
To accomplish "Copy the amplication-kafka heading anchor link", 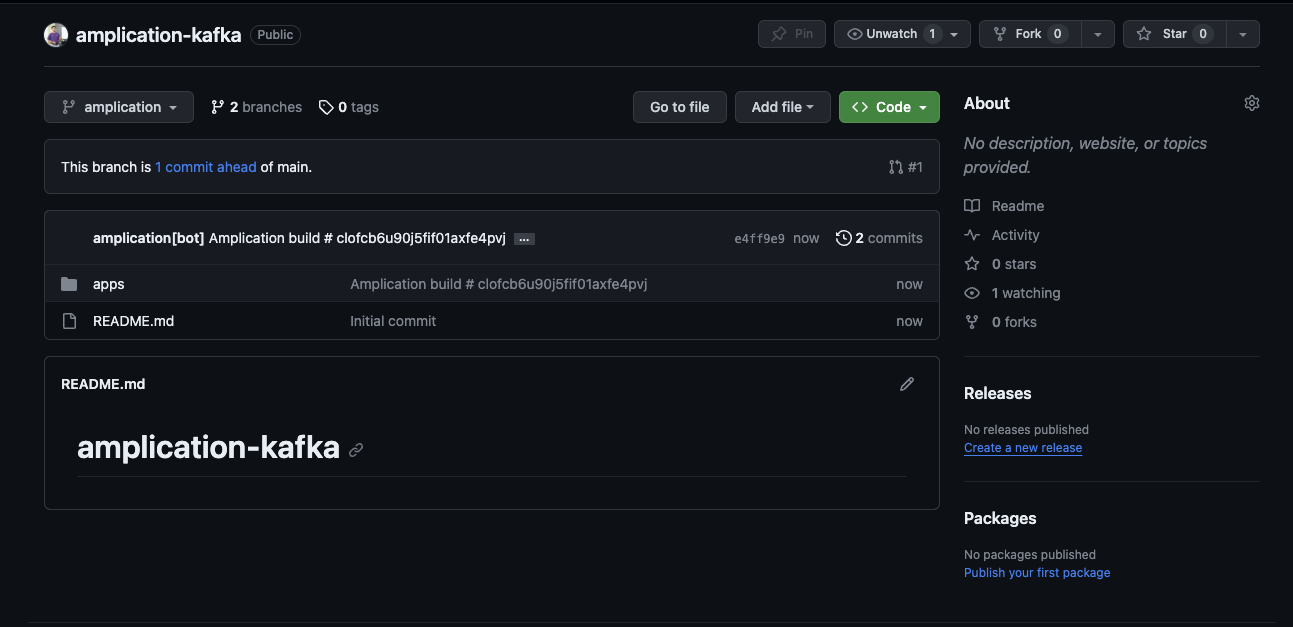I will pos(356,450).
